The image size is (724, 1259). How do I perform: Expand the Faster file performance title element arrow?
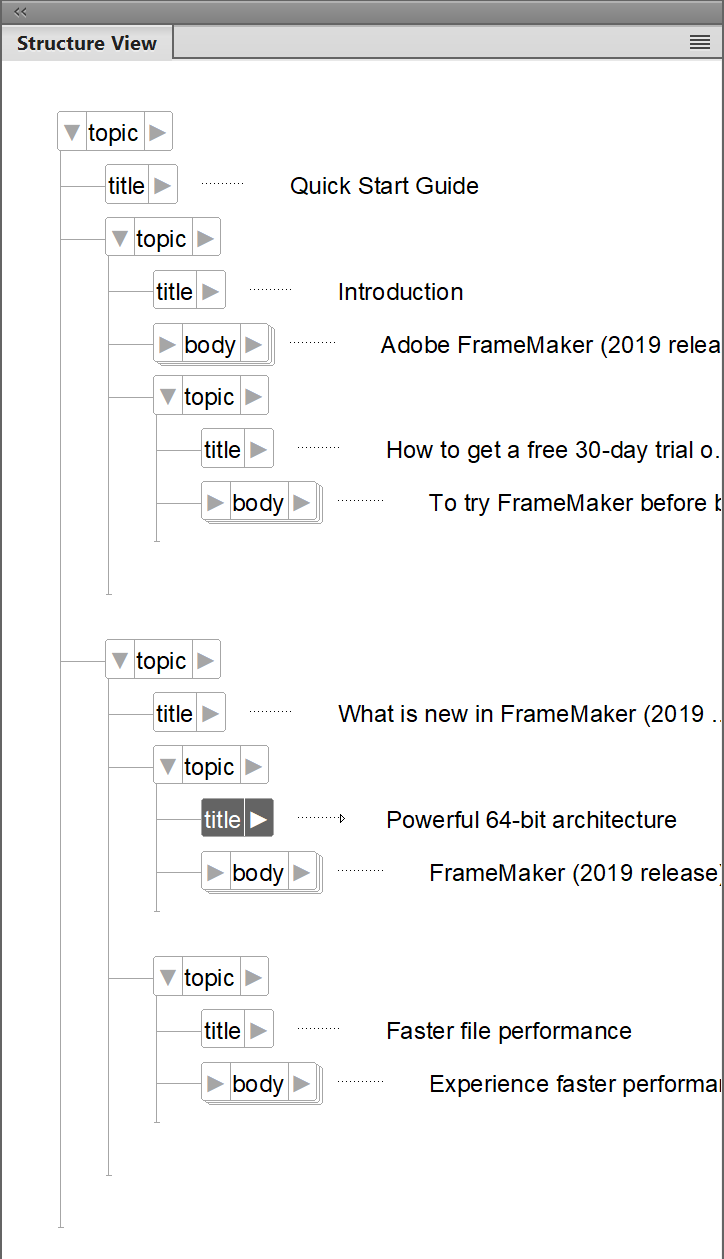pyautogui.click(x=259, y=1029)
